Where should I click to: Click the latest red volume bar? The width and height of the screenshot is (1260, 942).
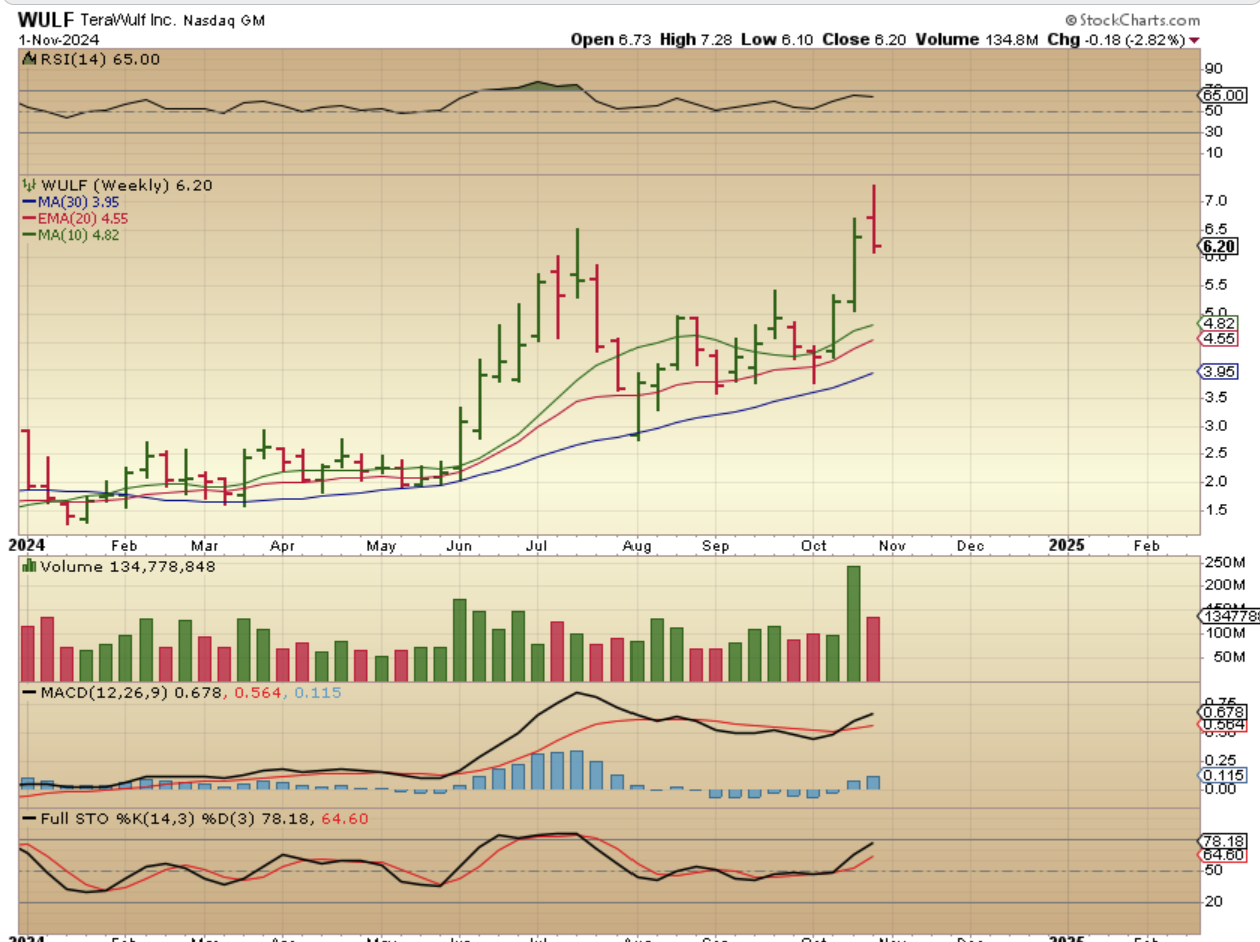(x=873, y=649)
